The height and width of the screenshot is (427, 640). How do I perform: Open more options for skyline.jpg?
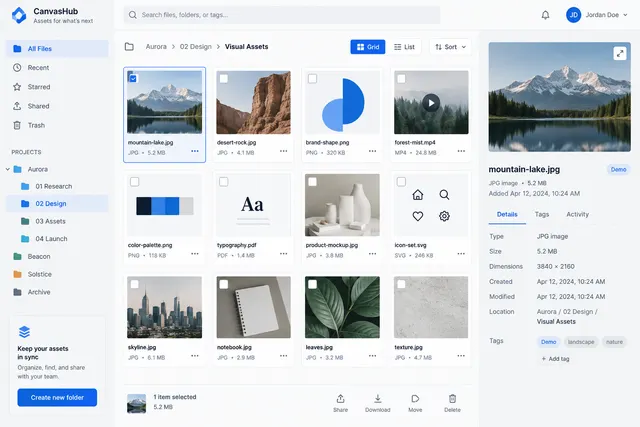pyautogui.click(x=195, y=356)
